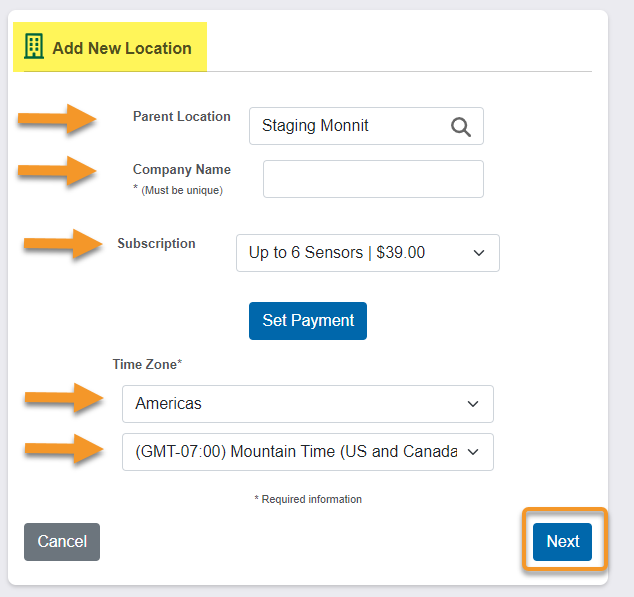Click the orange arrow pointing to Americas dropdown
The height and width of the screenshot is (597, 634).
pos(64,398)
